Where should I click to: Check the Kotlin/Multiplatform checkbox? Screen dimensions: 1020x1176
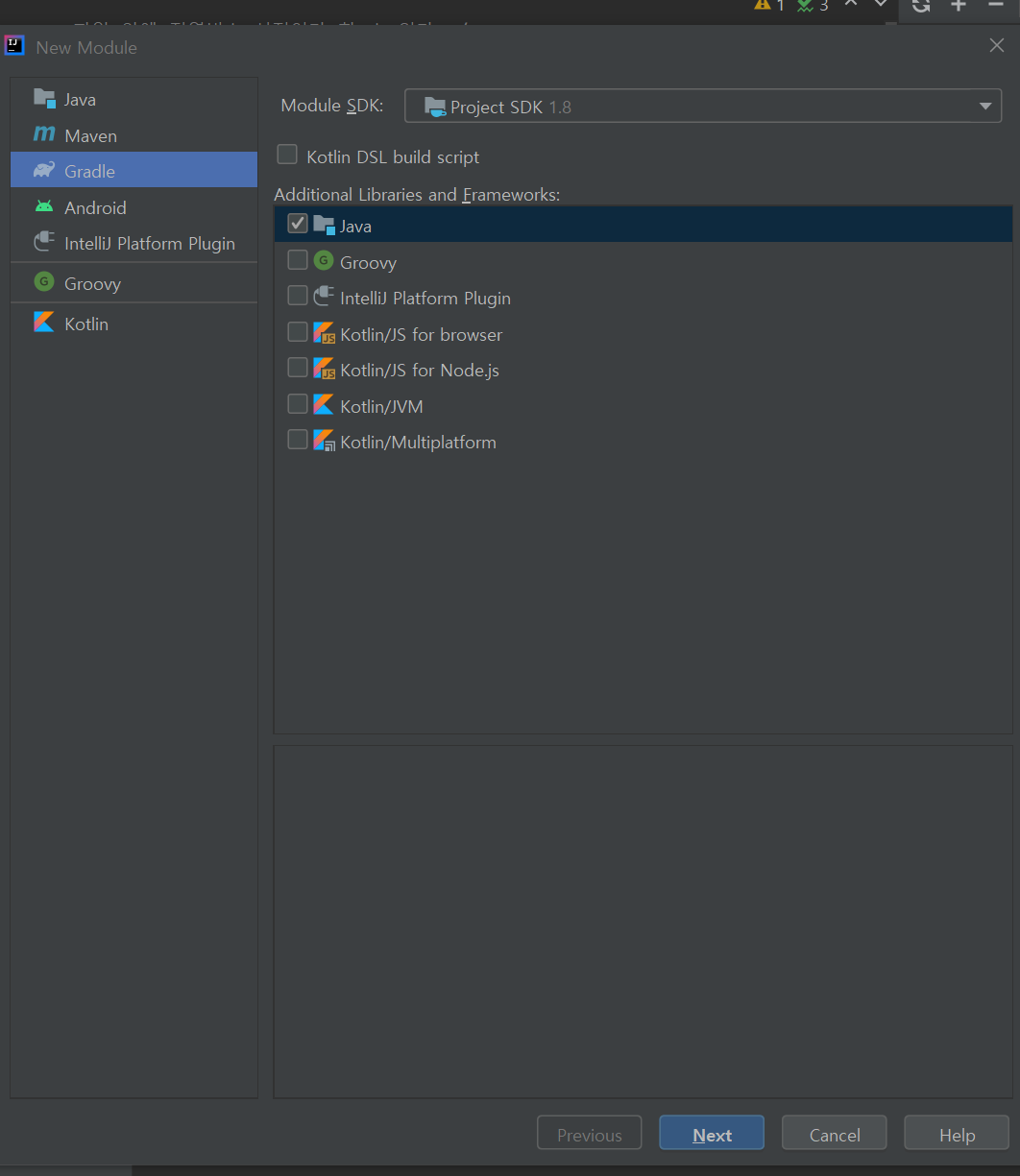(298, 440)
